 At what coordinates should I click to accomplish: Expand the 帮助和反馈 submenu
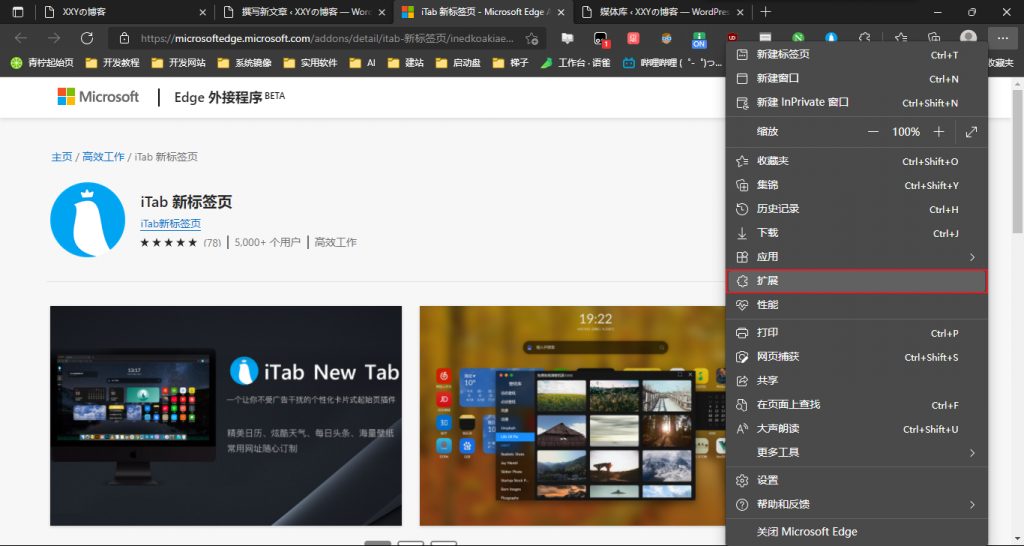856,504
